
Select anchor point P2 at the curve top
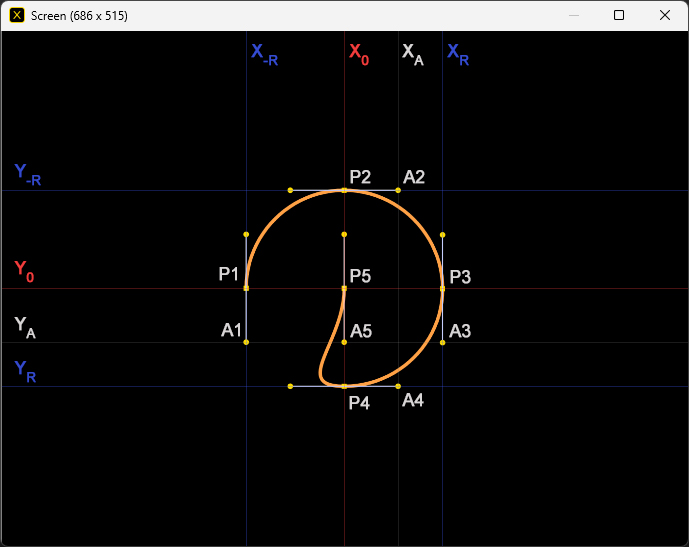[x=344, y=190]
